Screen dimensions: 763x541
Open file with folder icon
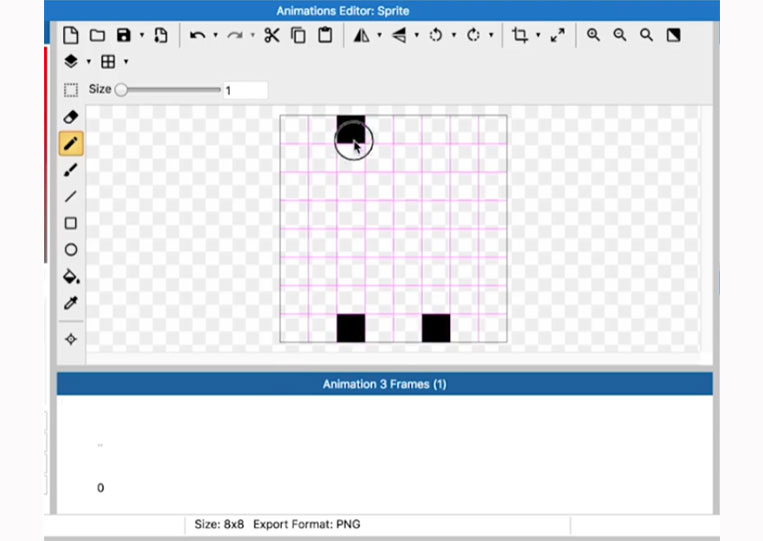coord(97,35)
